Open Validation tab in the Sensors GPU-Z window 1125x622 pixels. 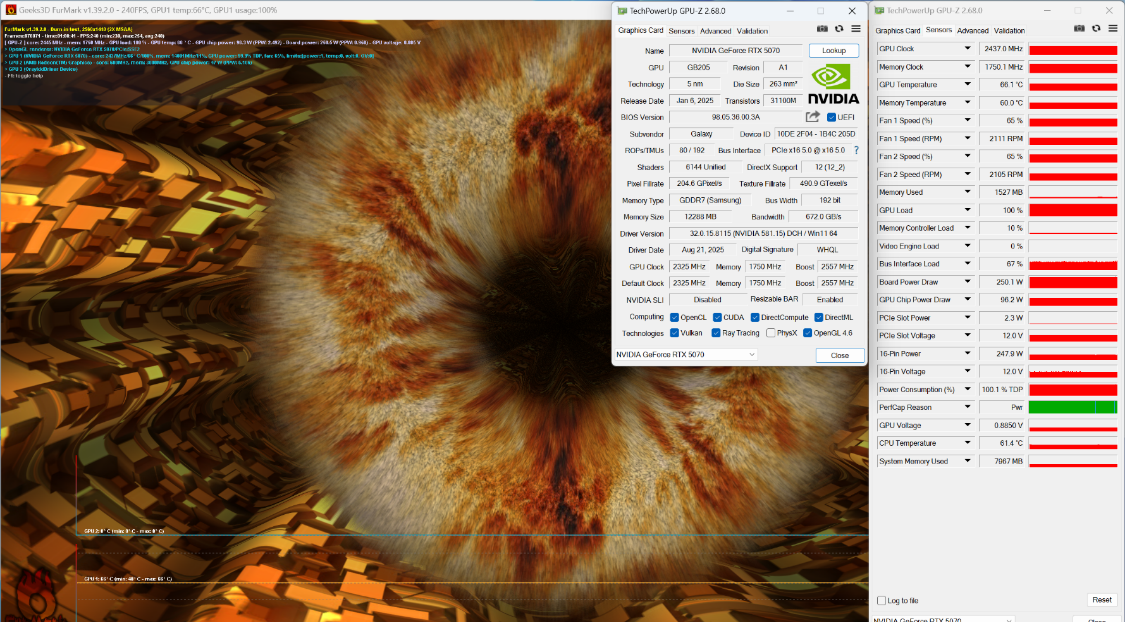(x=1009, y=30)
